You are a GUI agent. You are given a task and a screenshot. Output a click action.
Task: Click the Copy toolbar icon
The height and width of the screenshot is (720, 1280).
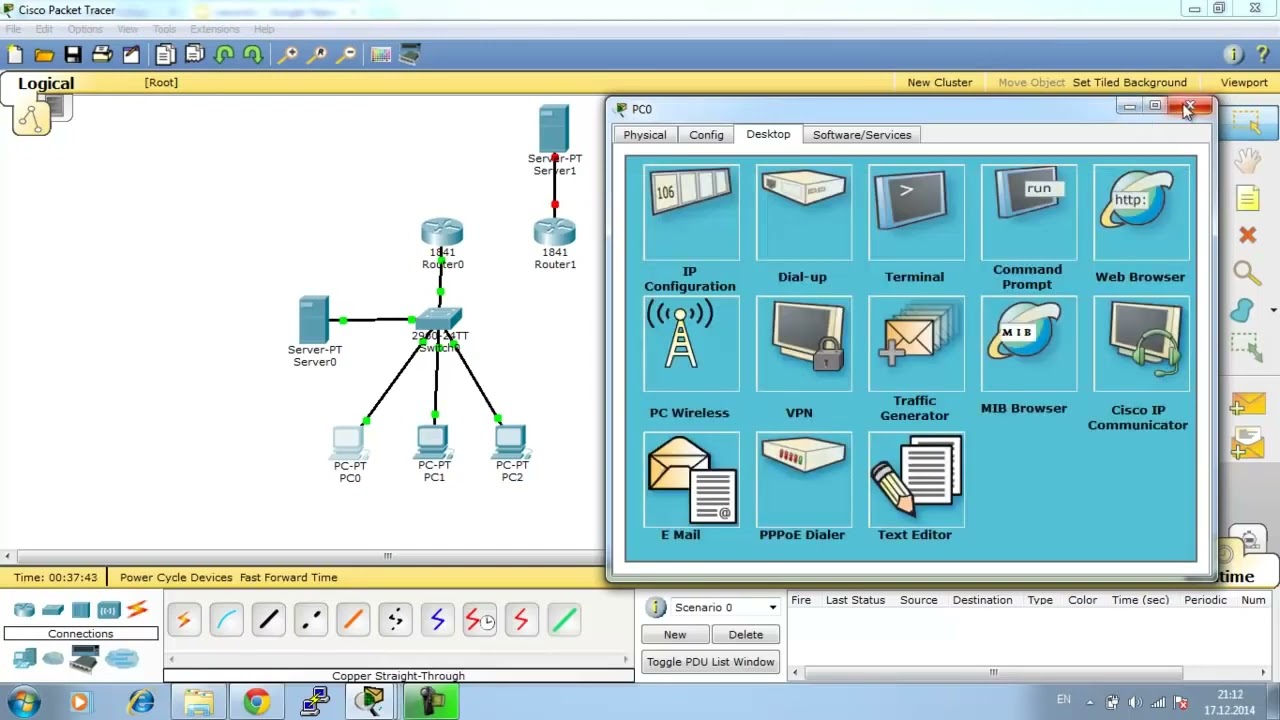point(165,55)
